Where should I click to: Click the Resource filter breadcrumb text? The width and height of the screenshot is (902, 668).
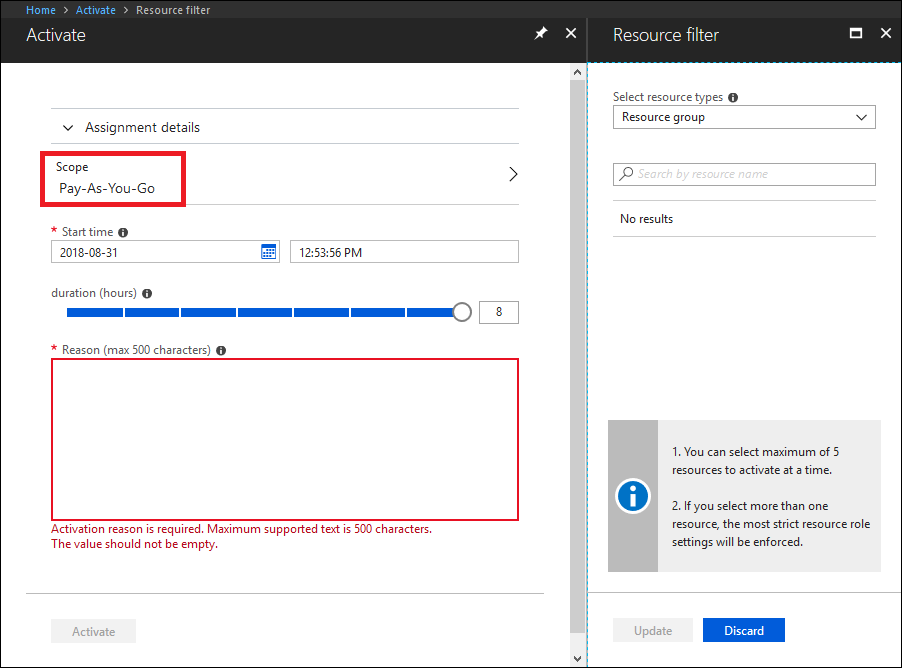point(173,10)
